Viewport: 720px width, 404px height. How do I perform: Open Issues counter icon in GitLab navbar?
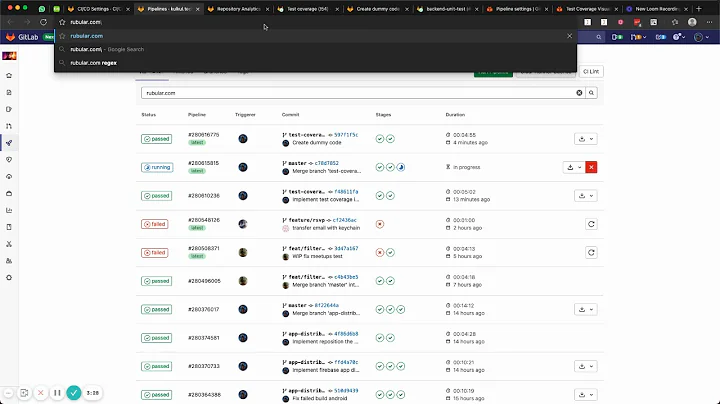click(x=617, y=37)
